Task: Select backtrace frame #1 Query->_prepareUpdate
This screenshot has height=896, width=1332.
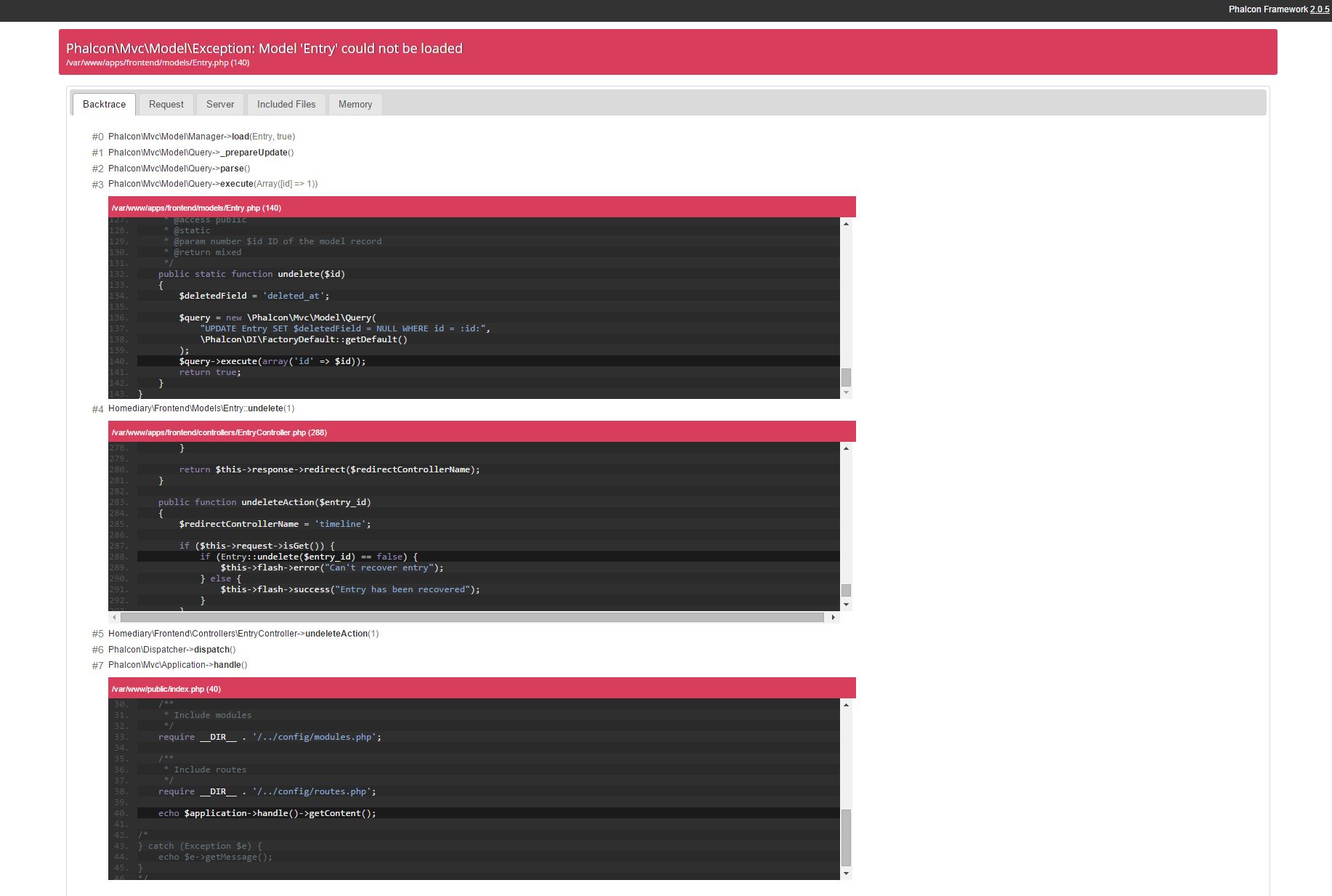Action: [201, 153]
